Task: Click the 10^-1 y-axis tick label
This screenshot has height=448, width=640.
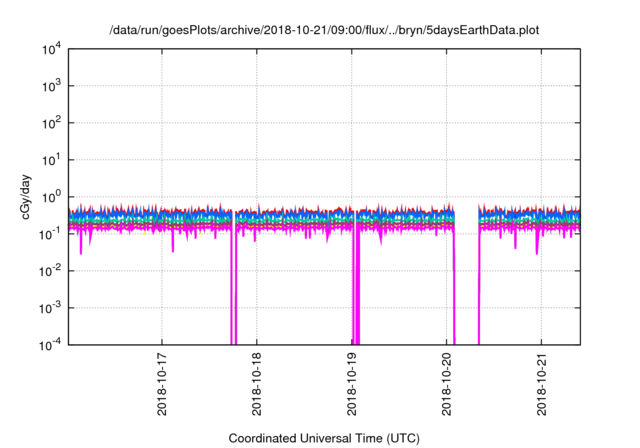Action: pyautogui.click(x=50, y=234)
